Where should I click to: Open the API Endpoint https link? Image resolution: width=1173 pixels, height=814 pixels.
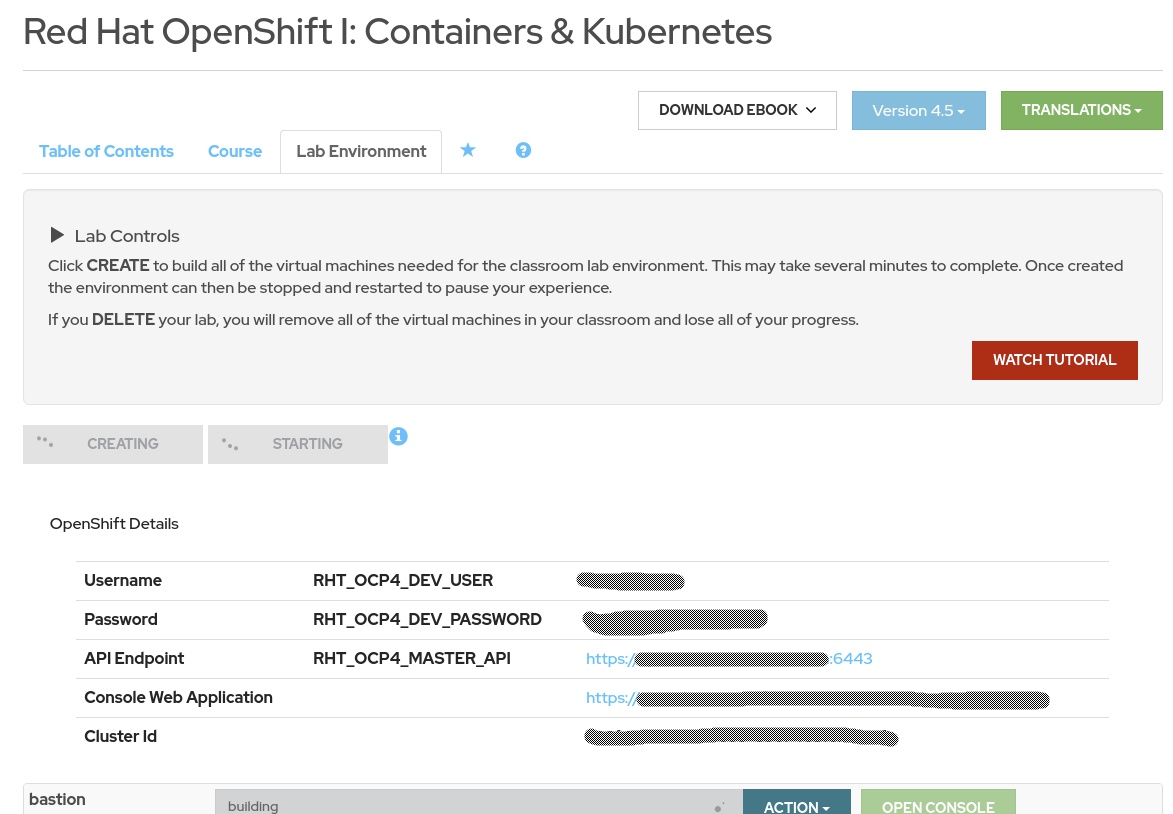(729, 658)
